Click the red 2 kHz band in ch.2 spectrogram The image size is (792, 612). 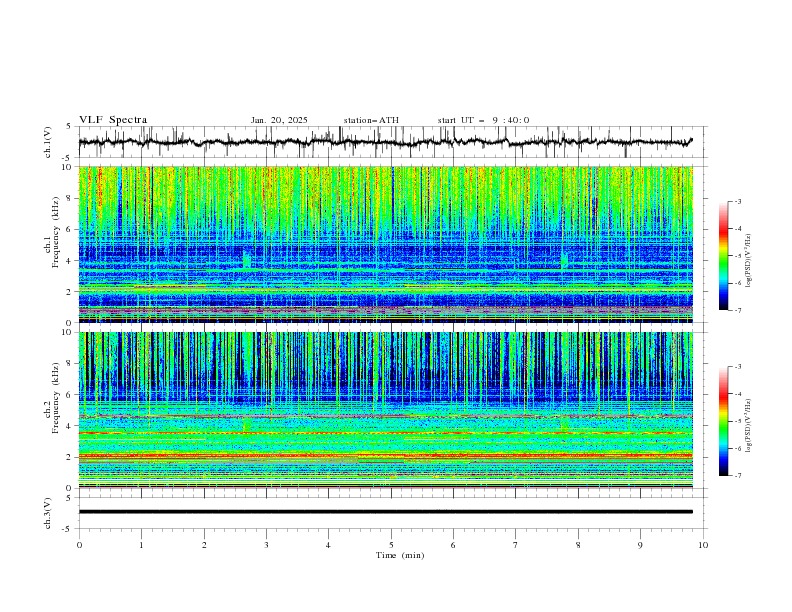[385, 455]
